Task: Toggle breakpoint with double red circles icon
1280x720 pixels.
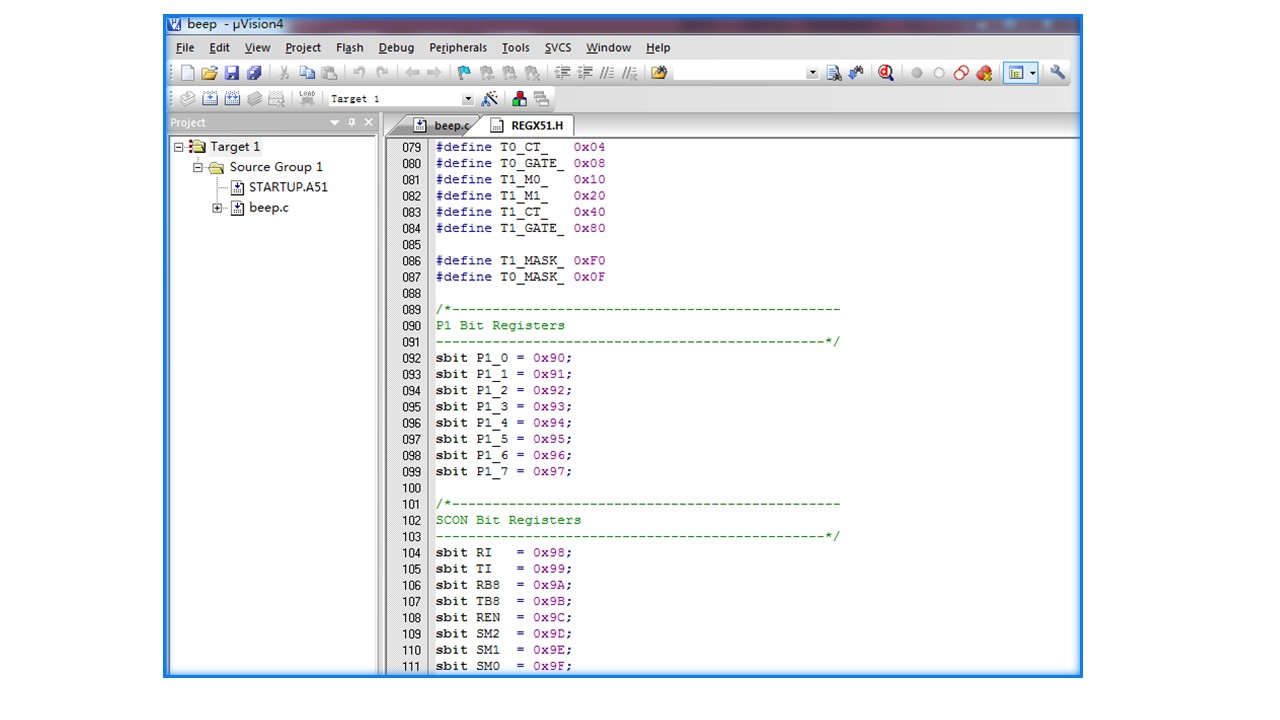Action: (x=961, y=73)
